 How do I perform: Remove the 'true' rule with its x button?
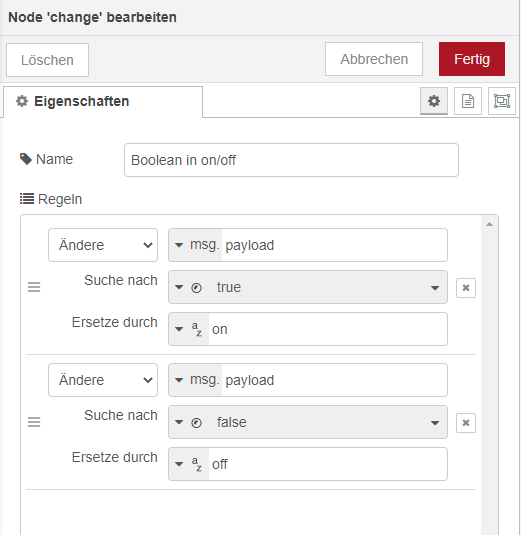click(466, 288)
